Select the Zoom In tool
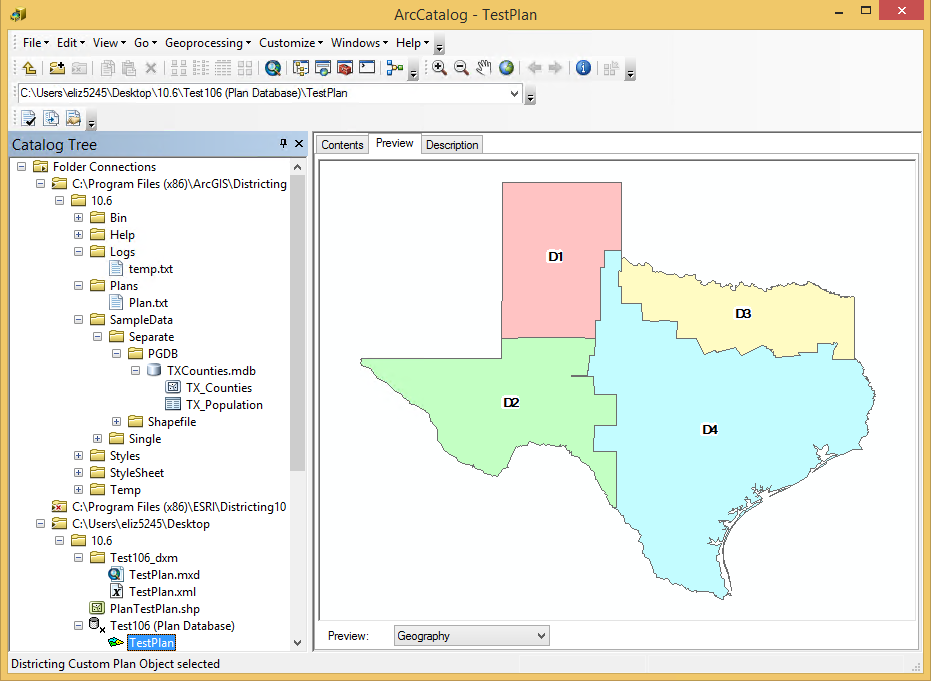 tap(439, 68)
